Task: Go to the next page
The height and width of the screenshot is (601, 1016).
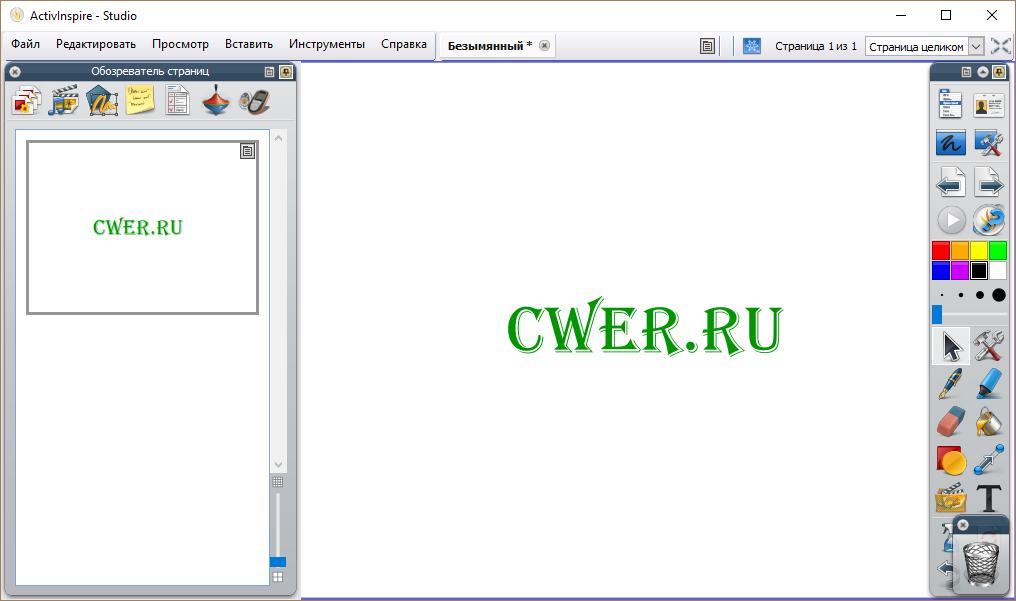Action: 989,182
